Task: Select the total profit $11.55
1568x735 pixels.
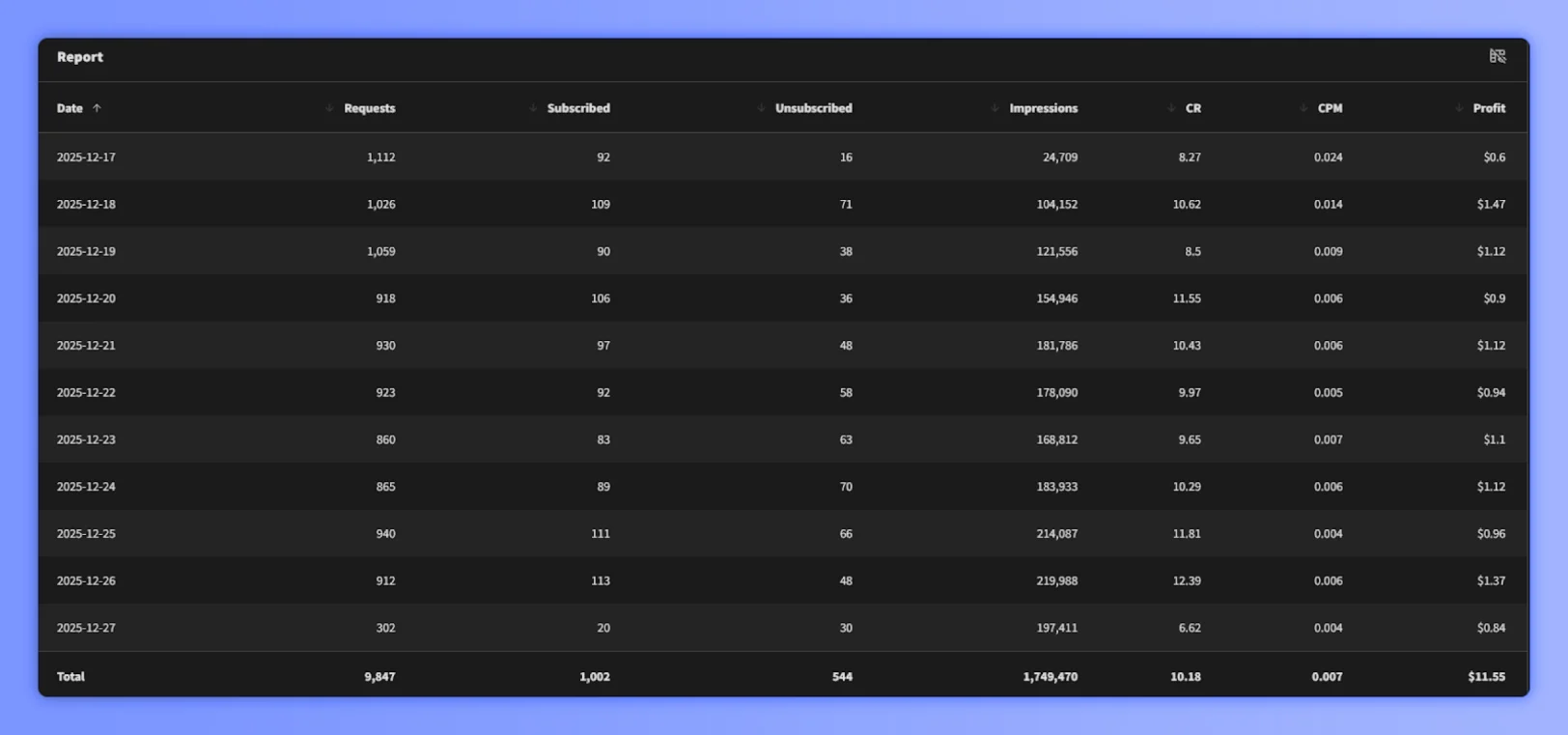Action: pyautogui.click(x=1486, y=677)
